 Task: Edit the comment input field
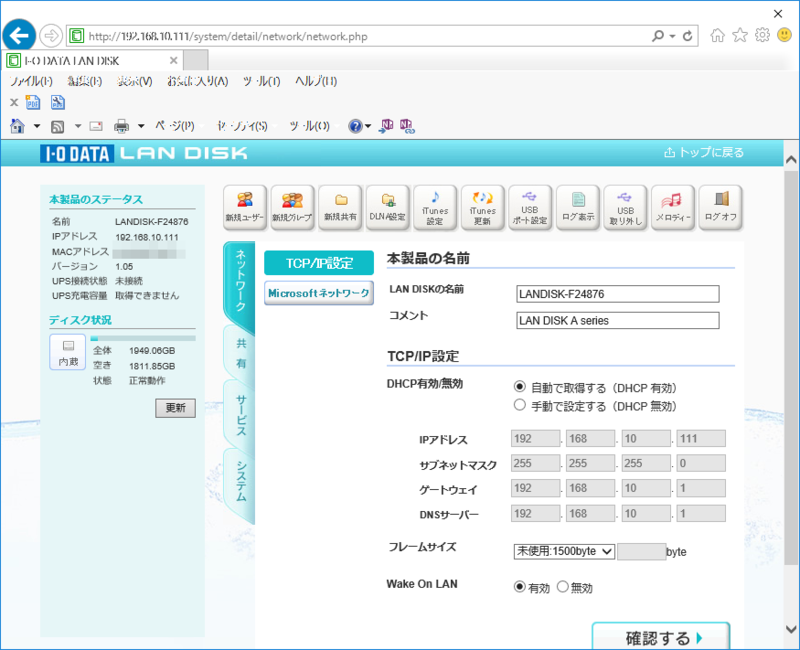coord(618,320)
